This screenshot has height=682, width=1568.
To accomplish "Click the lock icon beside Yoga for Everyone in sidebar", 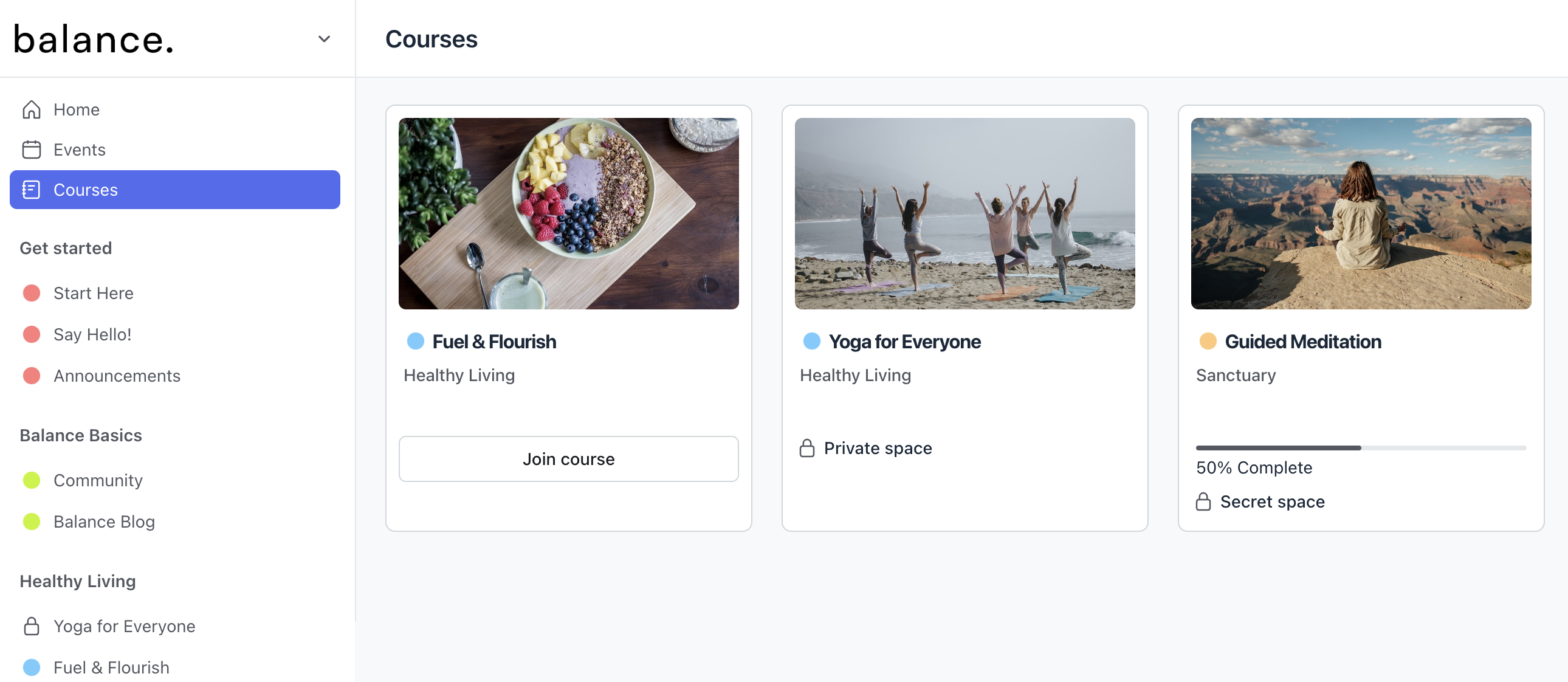I will coord(31,626).
